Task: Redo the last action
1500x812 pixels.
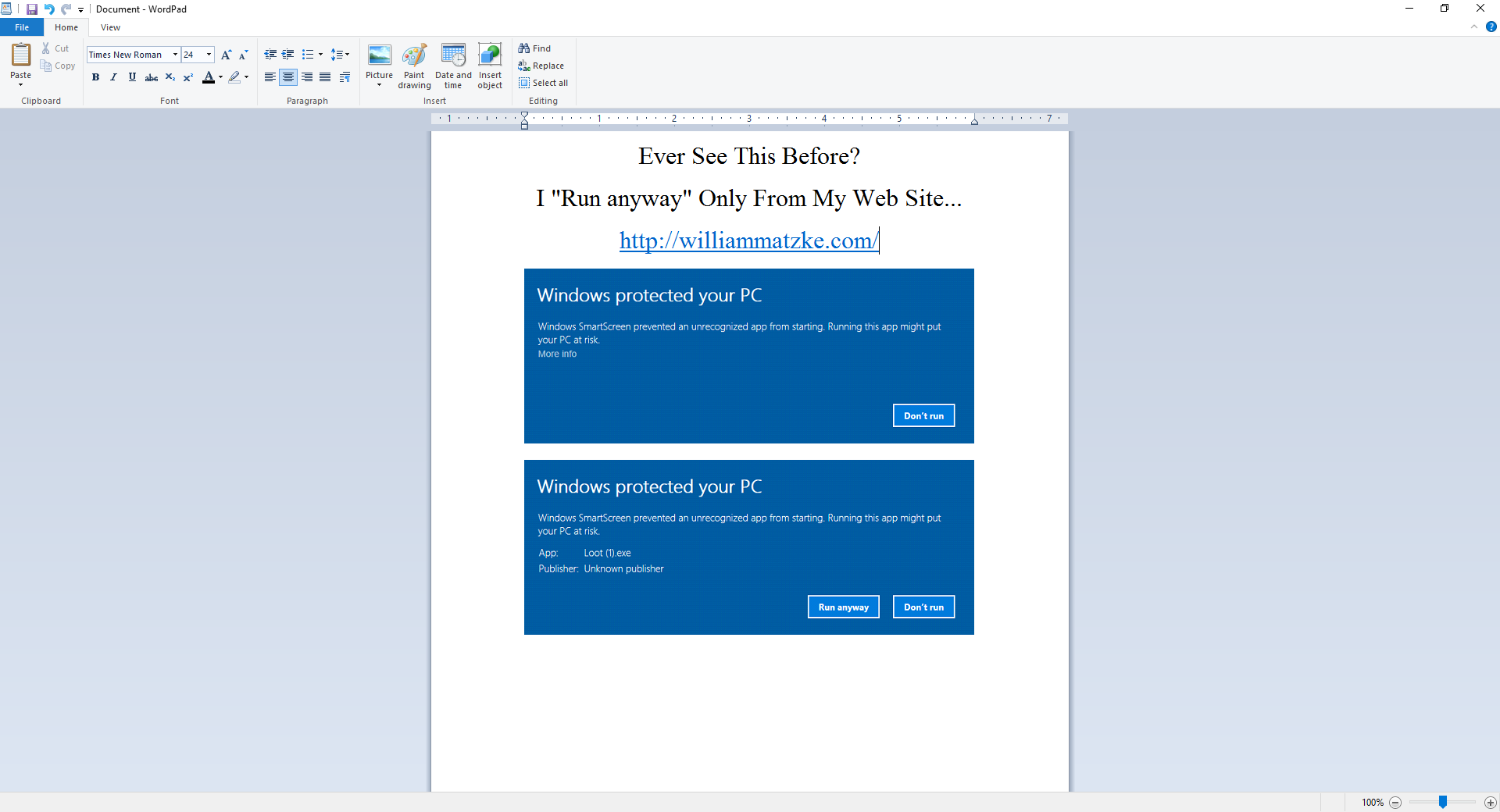Action: (66, 9)
